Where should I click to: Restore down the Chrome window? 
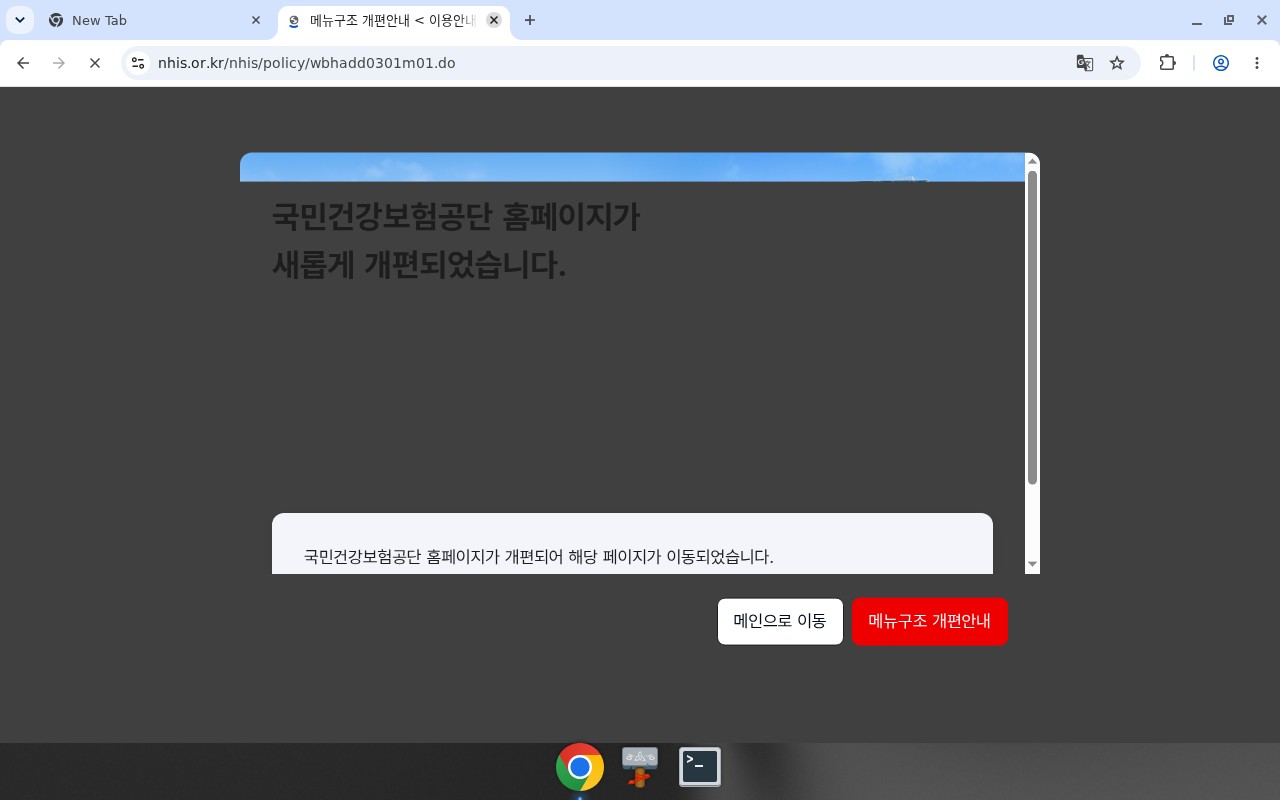click(1229, 20)
